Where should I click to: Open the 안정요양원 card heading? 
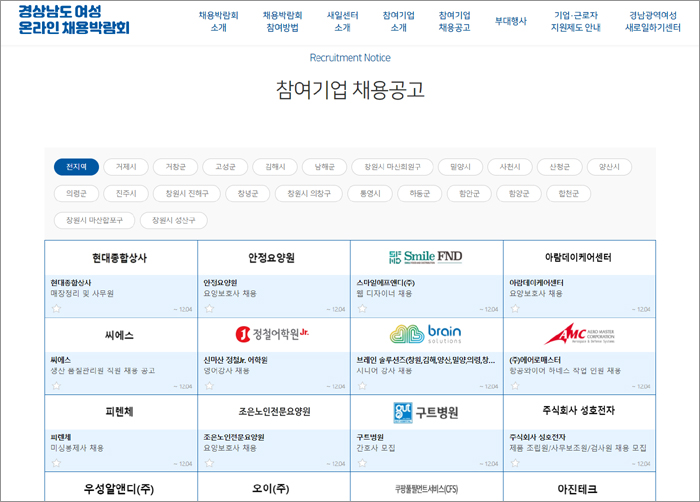pyautogui.click(x=271, y=258)
